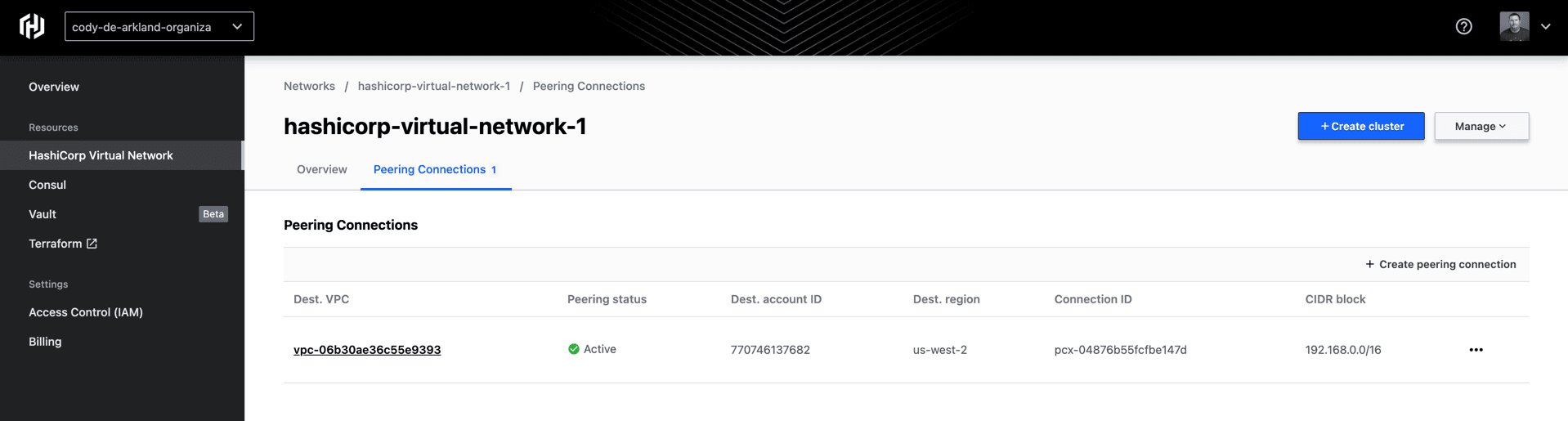The height and width of the screenshot is (421, 1568).
Task: Select the Peering Connections tab
Action: 435,169
